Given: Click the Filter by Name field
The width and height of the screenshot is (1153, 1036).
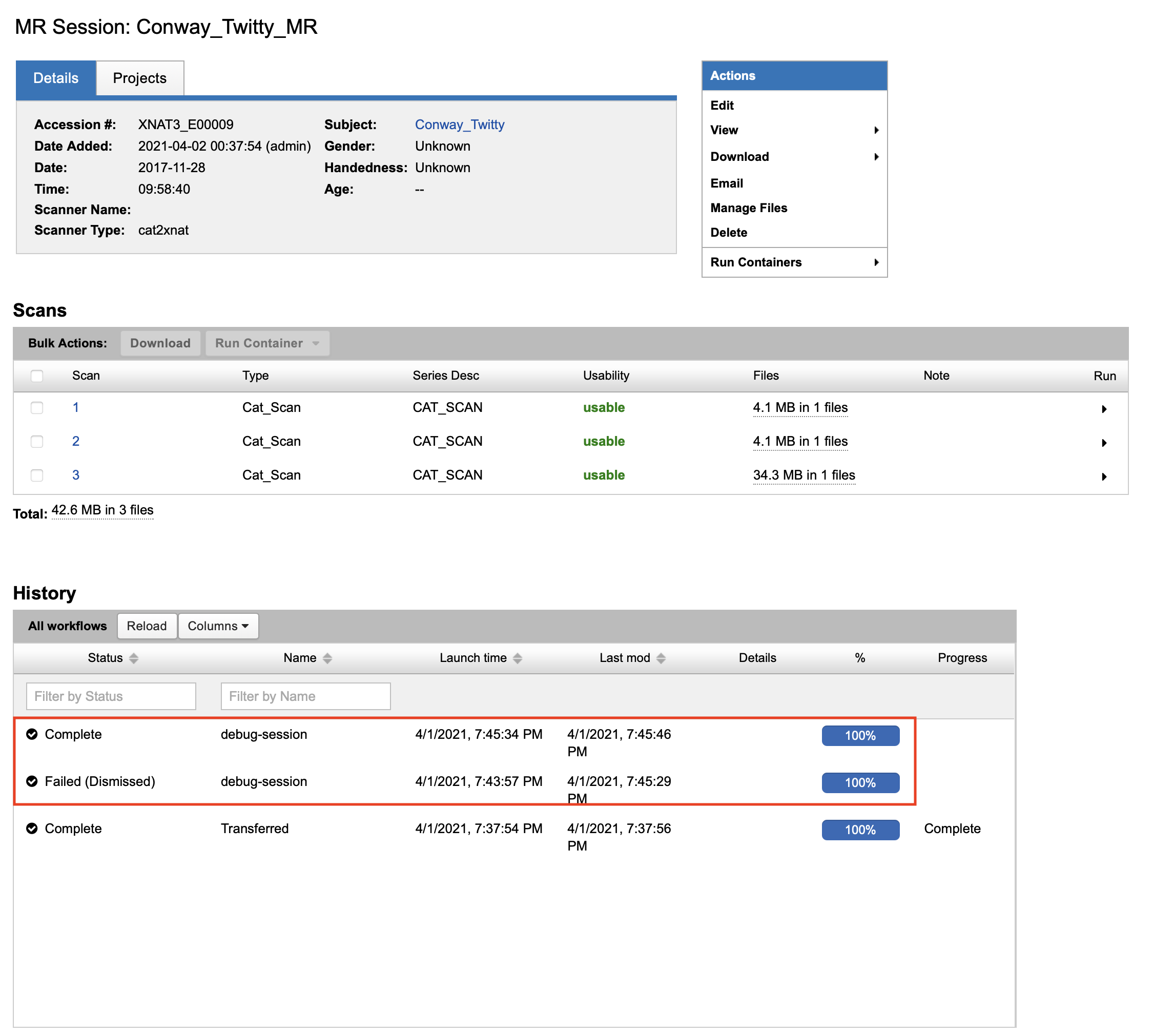Looking at the screenshot, I should pyautogui.click(x=305, y=696).
